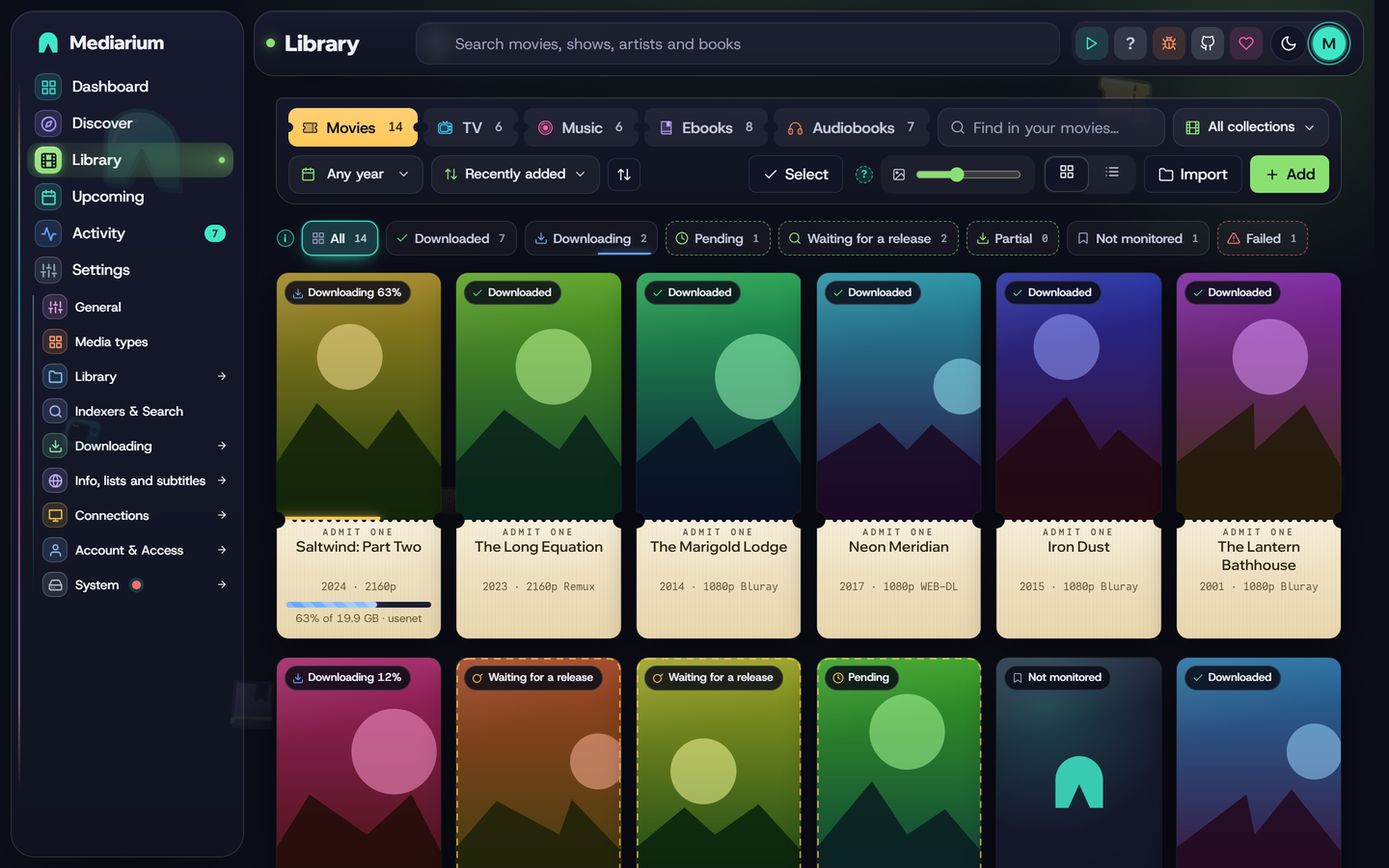Click the M profile avatar
The image size is (1389, 868).
[x=1328, y=43]
